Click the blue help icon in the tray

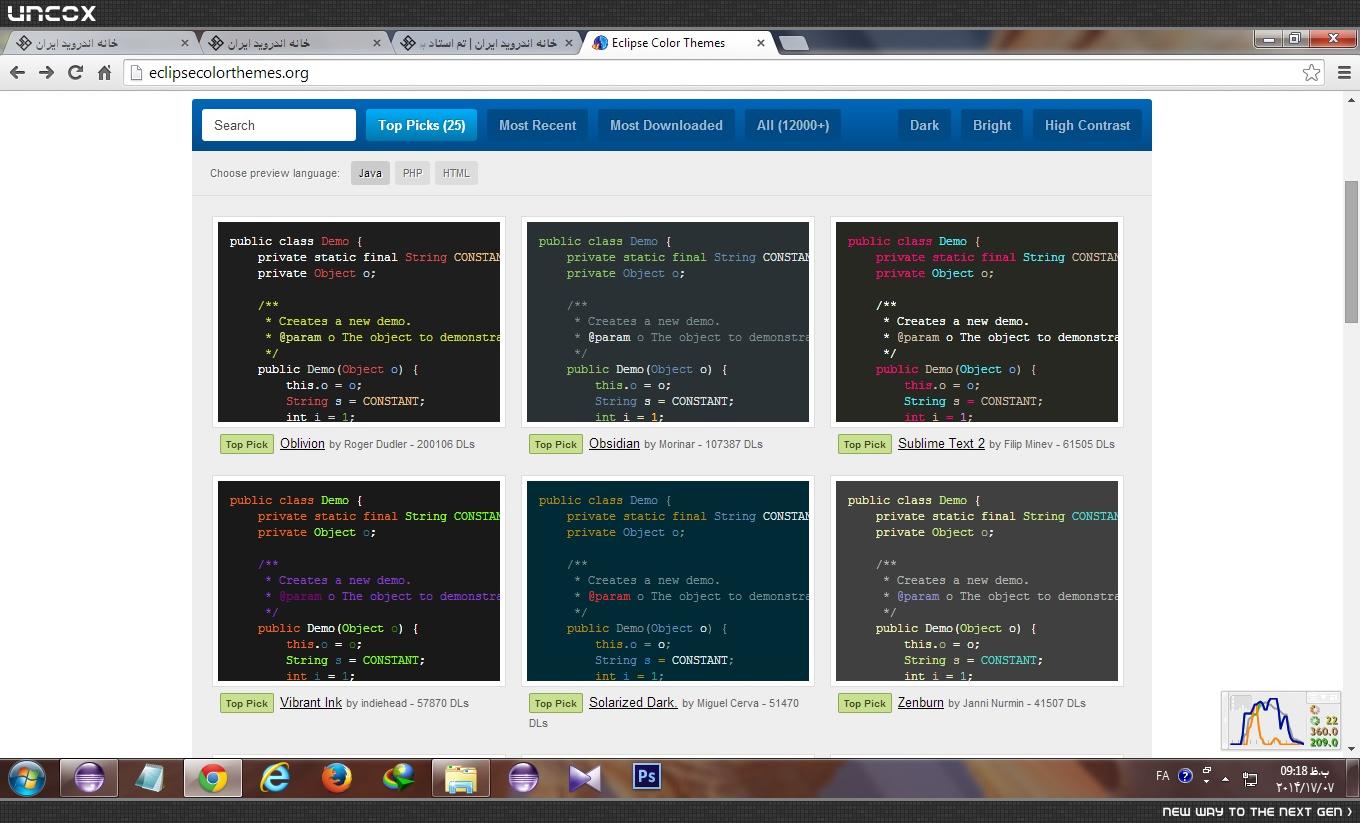1185,776
